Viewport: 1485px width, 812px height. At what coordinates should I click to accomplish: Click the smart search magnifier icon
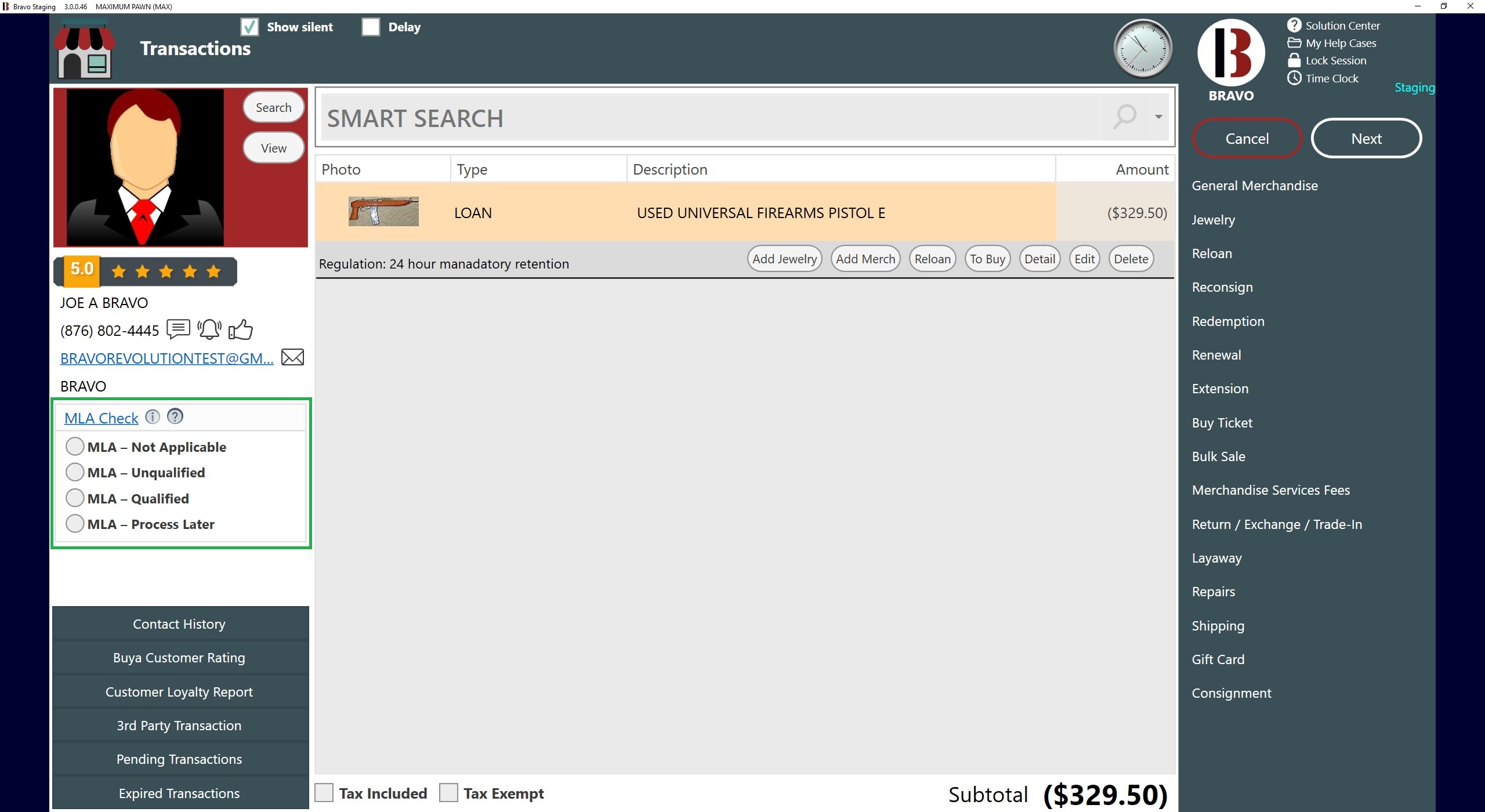point(1124,117)
